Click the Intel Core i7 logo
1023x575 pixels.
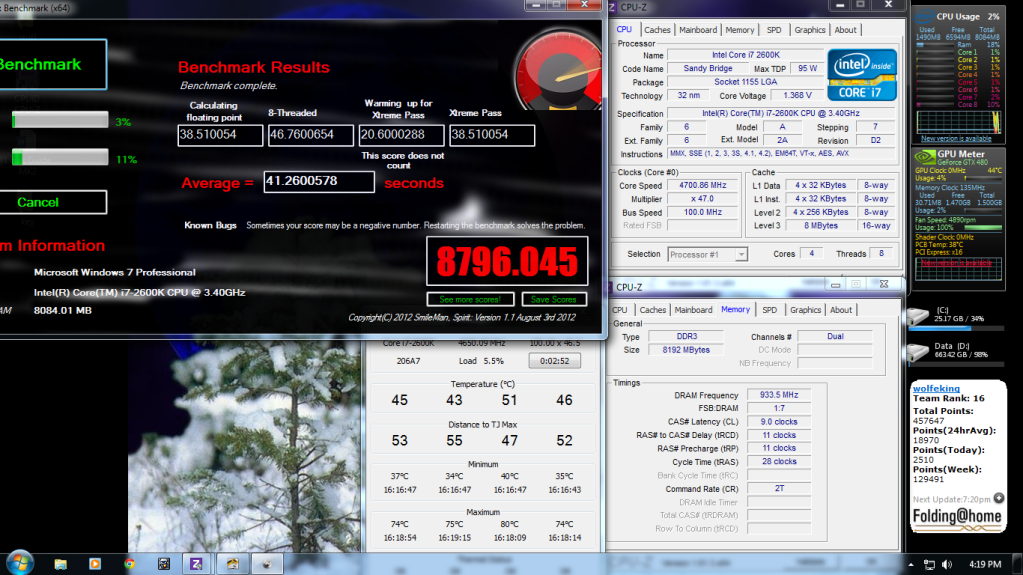[862, 74]
